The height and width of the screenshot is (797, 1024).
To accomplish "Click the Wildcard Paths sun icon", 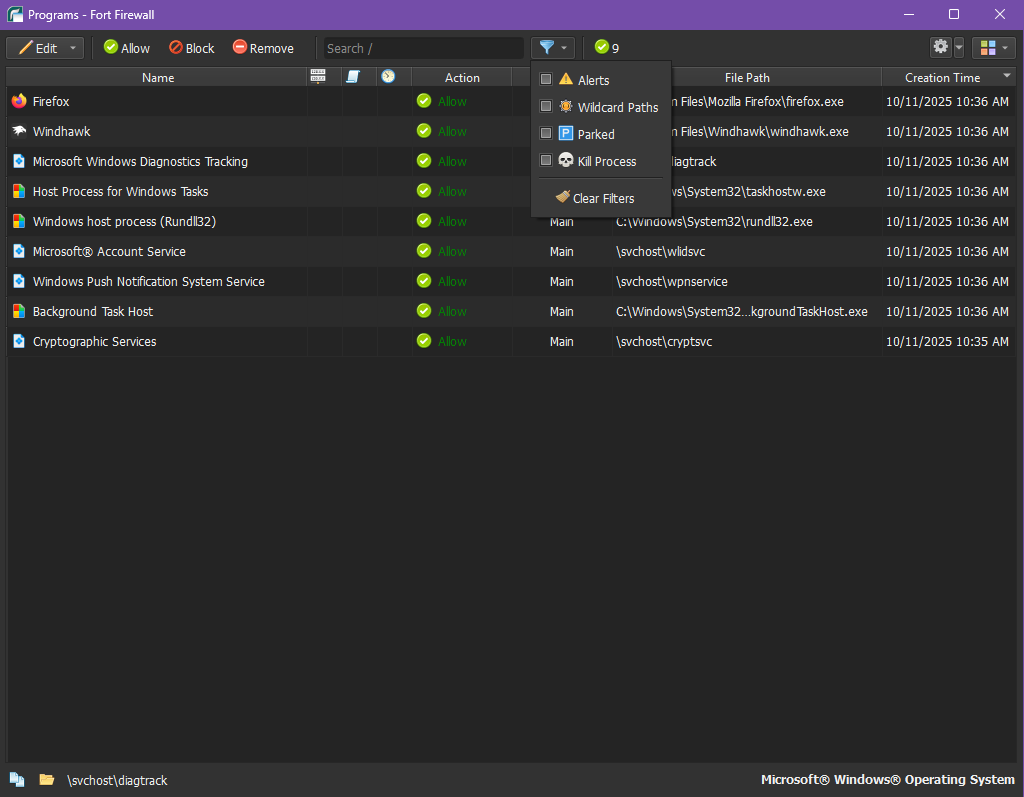I will tap(566, 106).
